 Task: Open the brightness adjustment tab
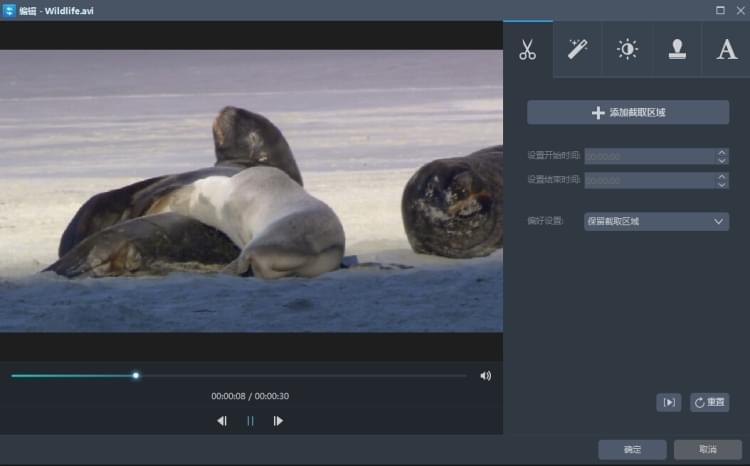coord(627,49)
